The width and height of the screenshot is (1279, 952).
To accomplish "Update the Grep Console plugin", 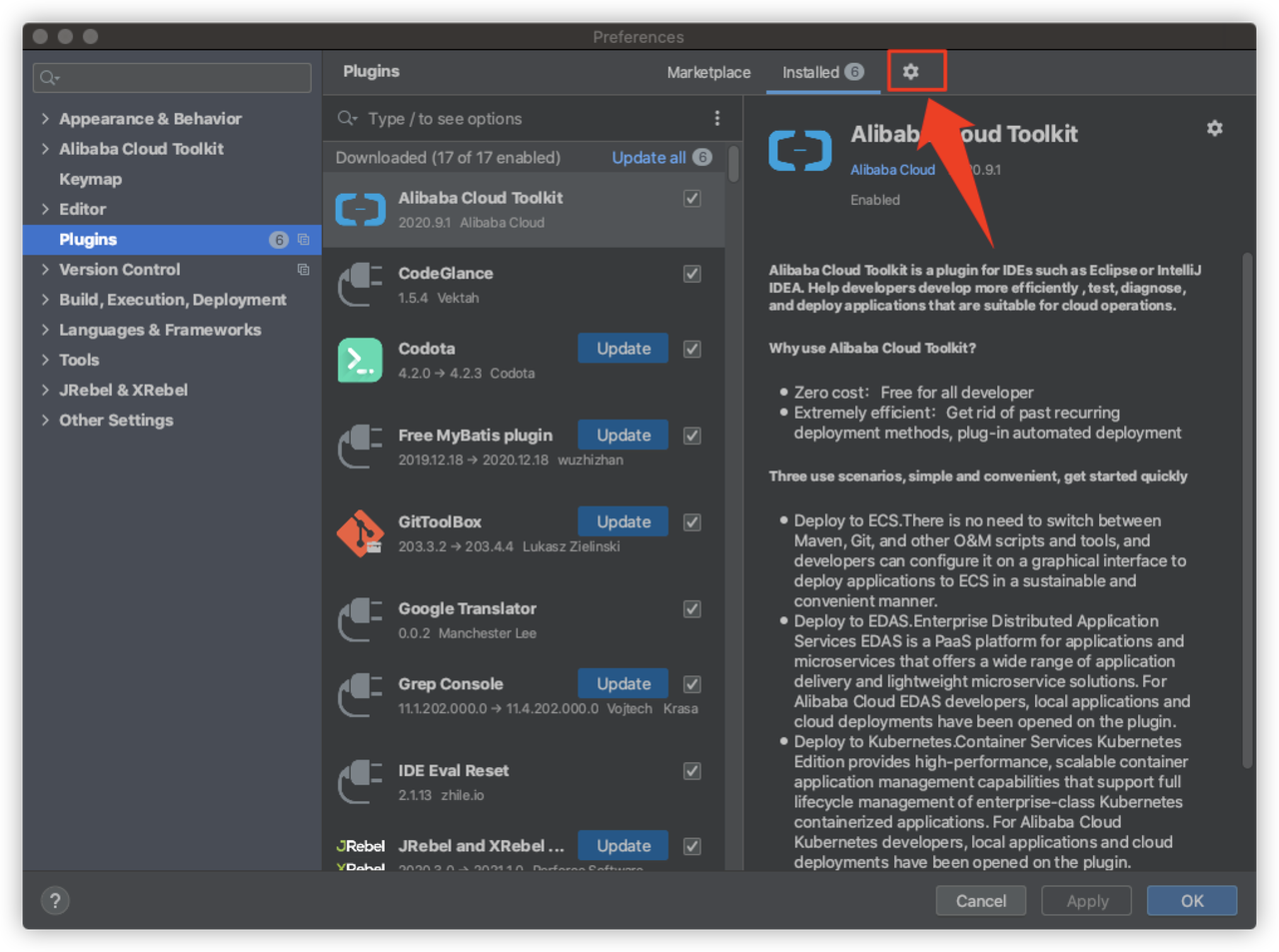I will 624,684.
